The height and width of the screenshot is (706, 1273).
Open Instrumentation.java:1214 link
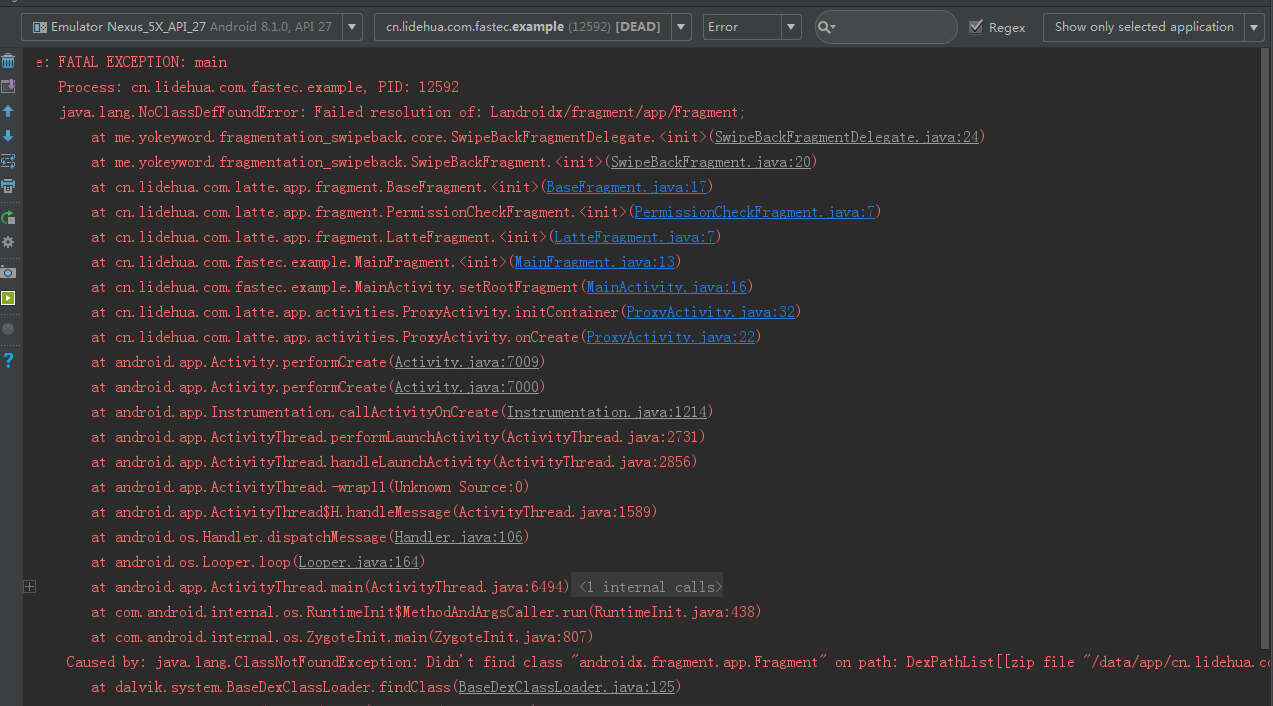click(x=606, y=412)
